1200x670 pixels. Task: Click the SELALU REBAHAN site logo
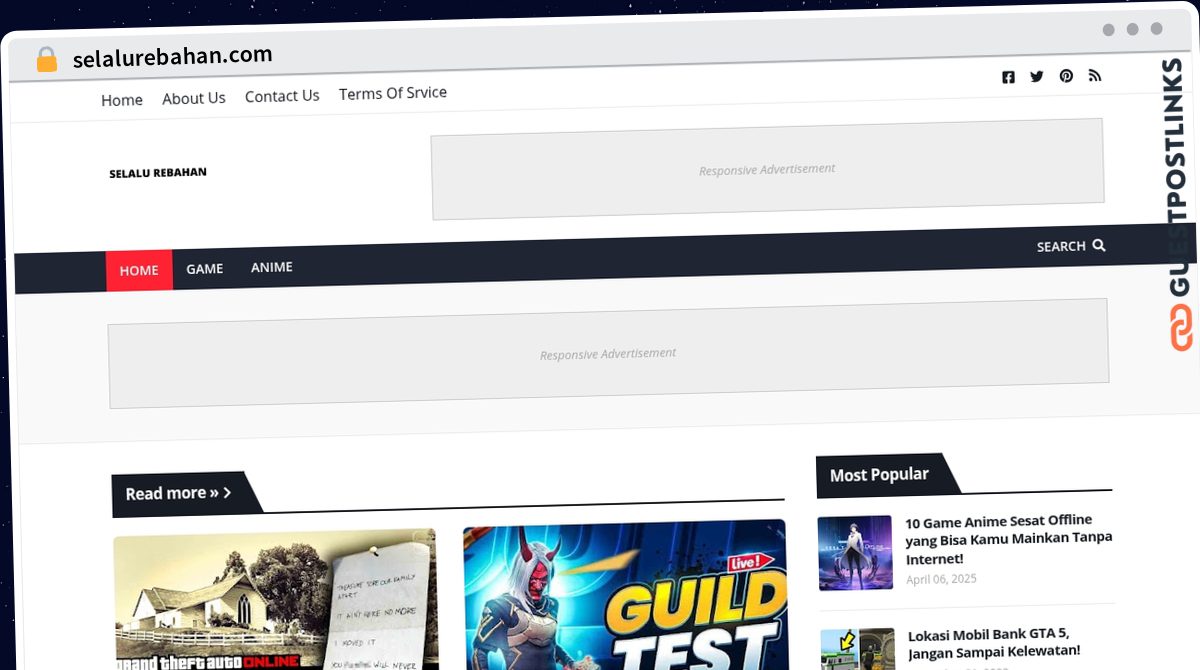click(x=158, y=173)
